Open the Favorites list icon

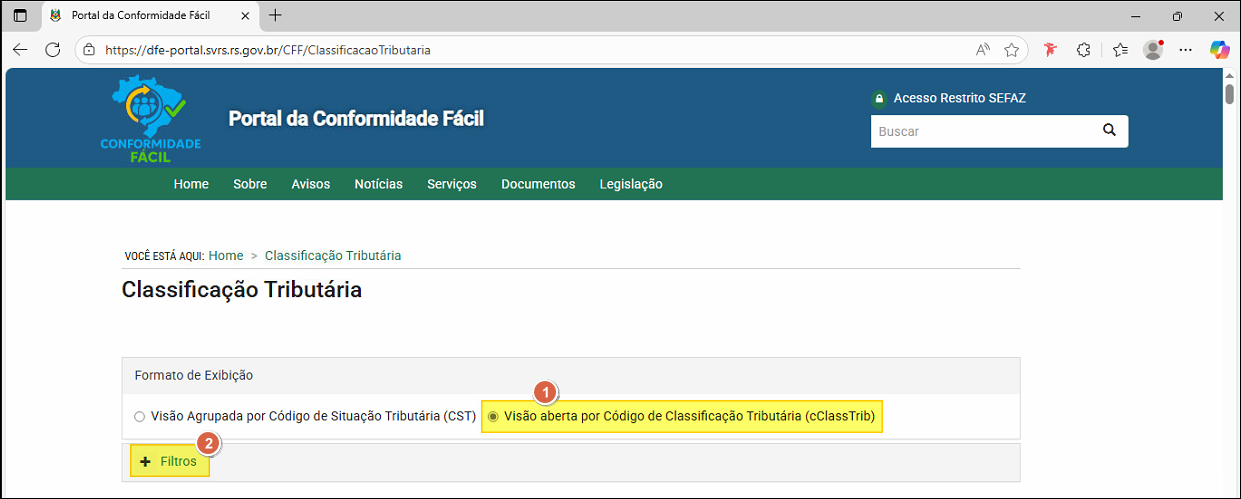coord(1120,49)
